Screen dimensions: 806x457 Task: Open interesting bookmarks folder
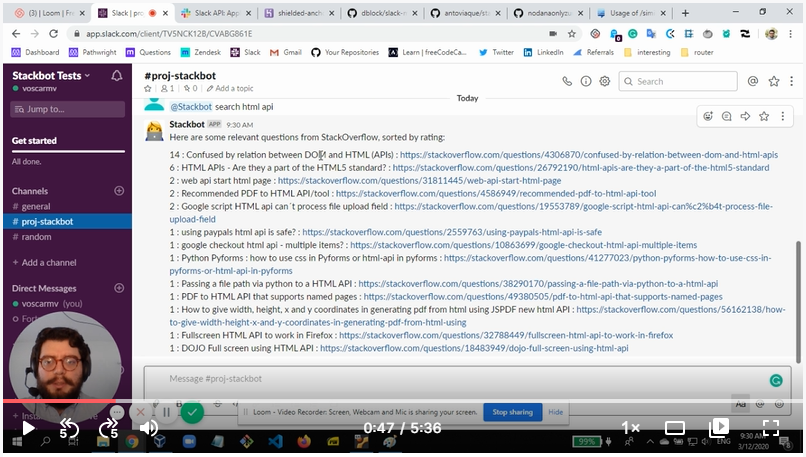[647, 52]
